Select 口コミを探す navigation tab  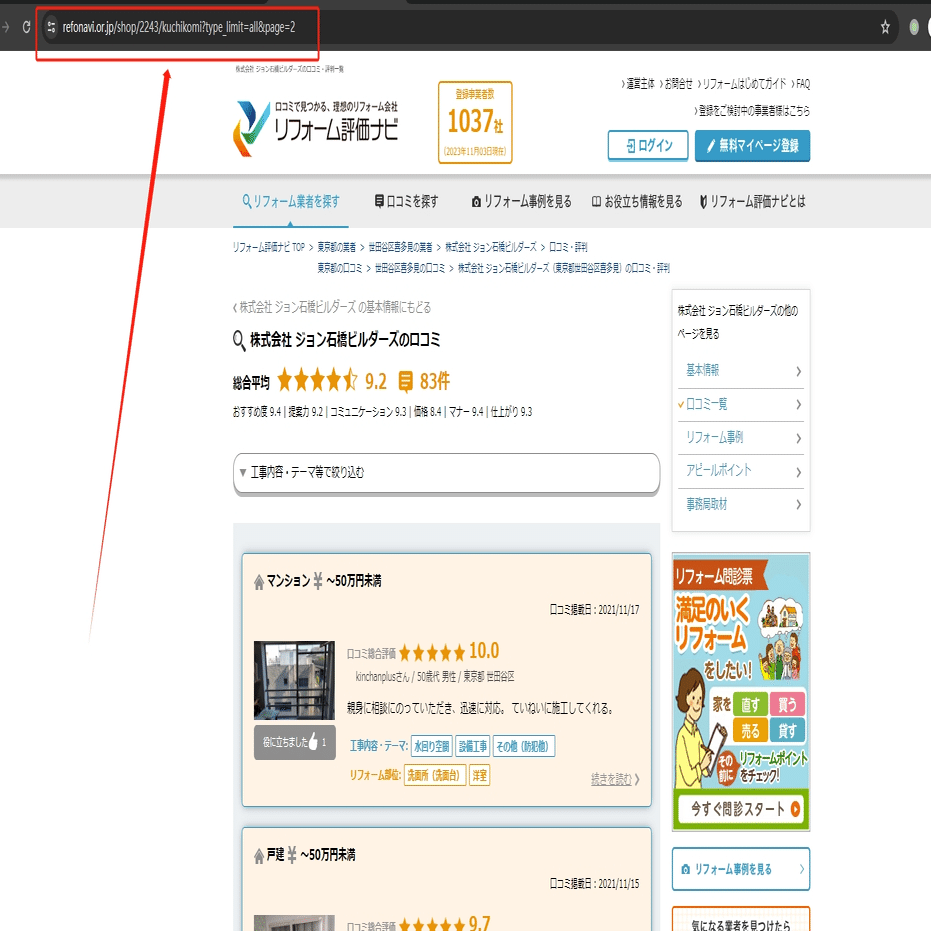click(x=406, y=201)
